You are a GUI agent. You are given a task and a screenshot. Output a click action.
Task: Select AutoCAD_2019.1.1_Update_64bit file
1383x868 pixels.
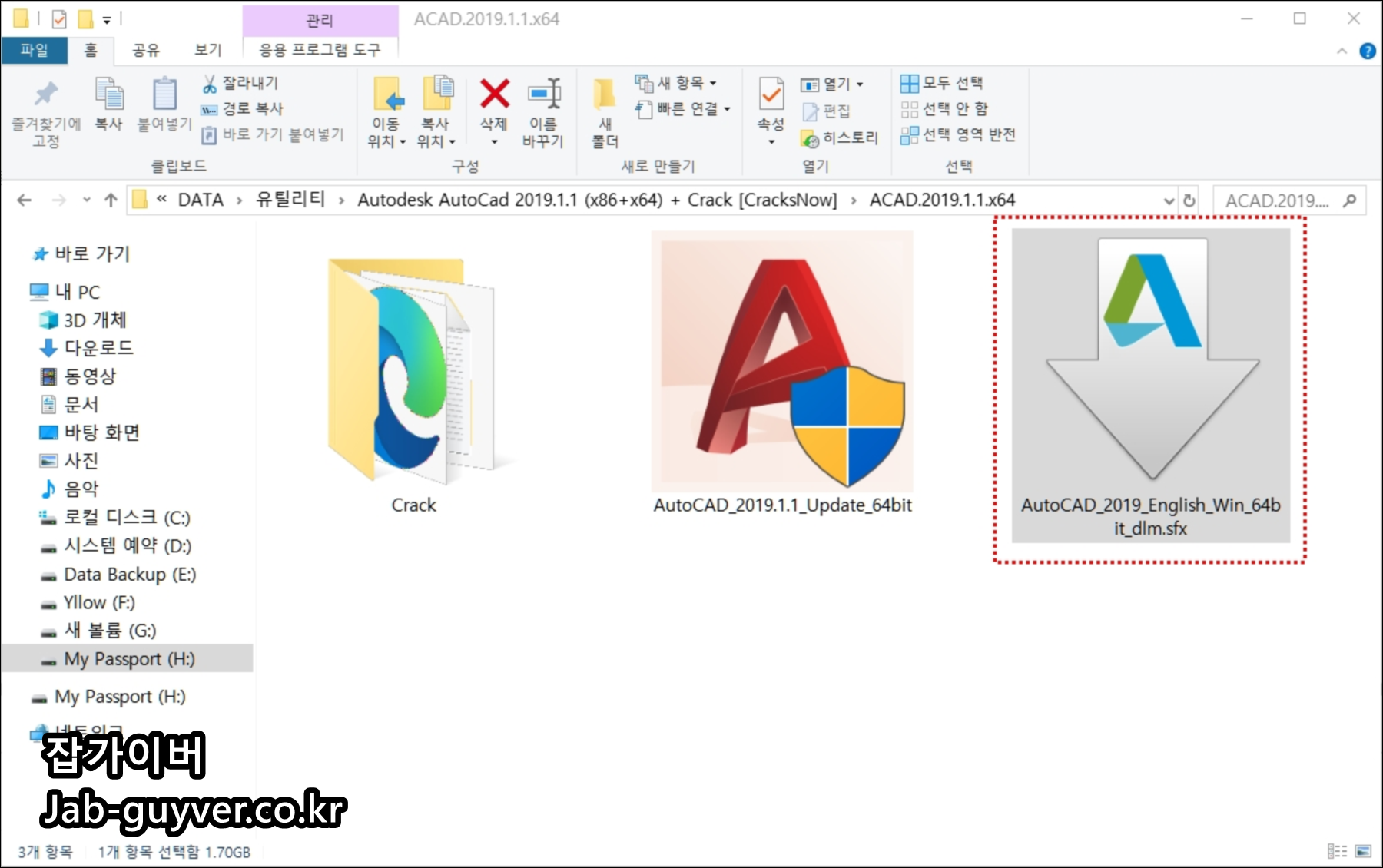(x=782, y=373)
